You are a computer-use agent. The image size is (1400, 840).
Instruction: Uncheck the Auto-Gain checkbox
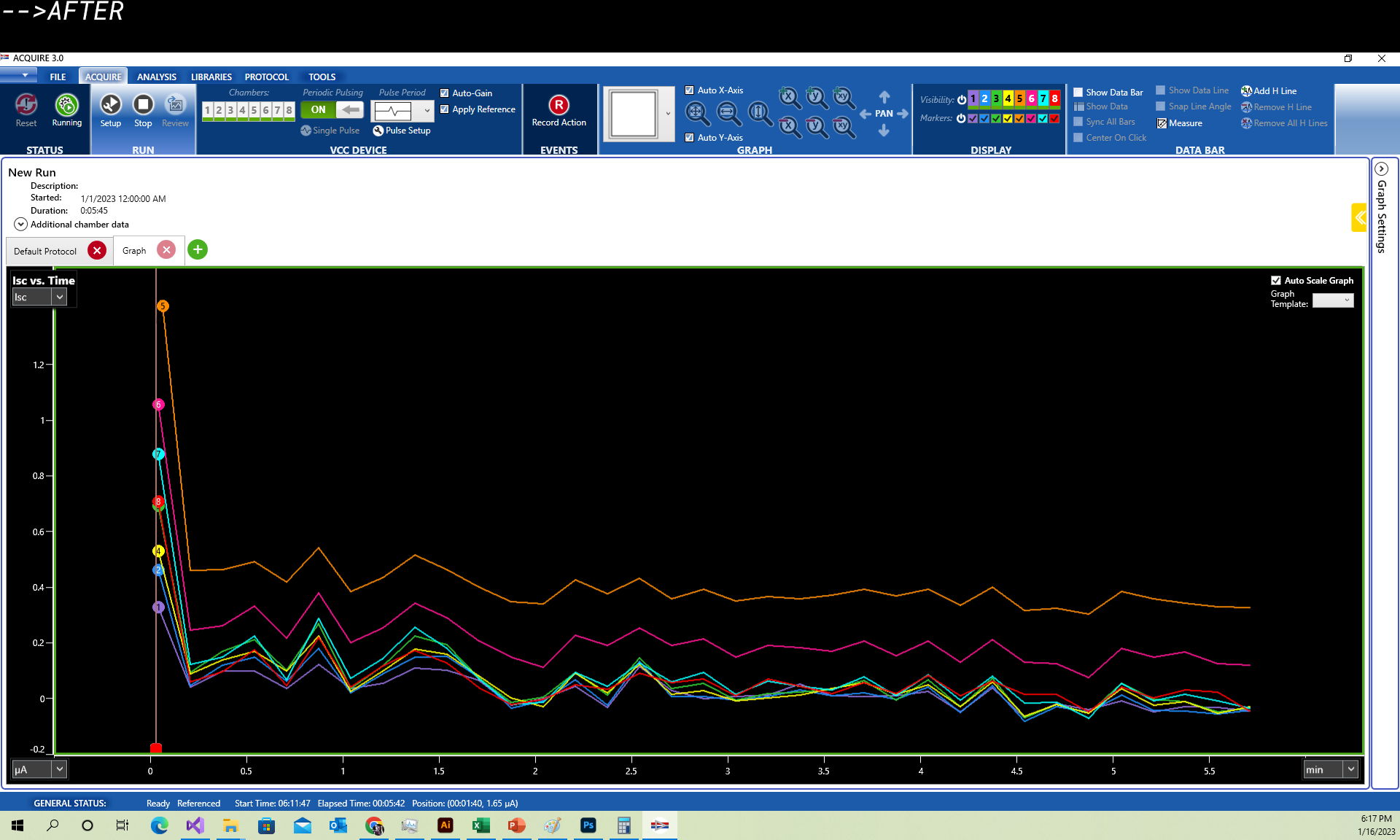[444, 93]
